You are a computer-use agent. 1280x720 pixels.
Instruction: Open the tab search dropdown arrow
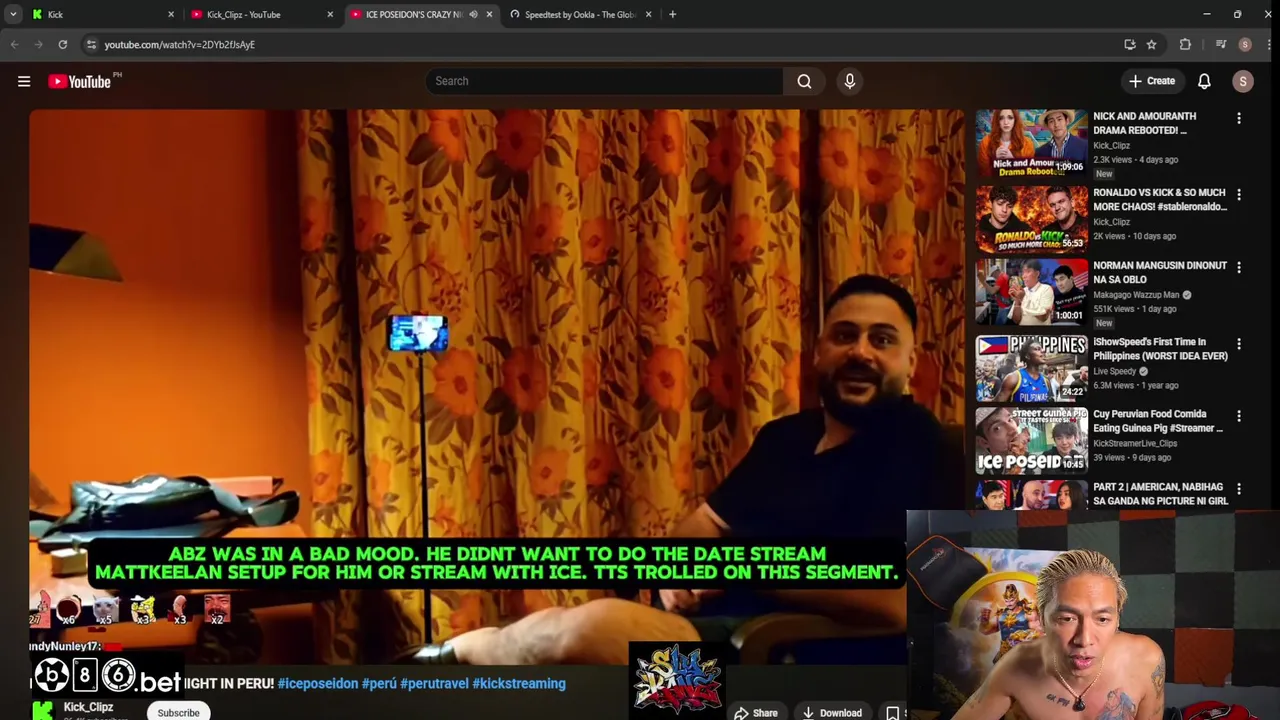(x=13, y=14)
